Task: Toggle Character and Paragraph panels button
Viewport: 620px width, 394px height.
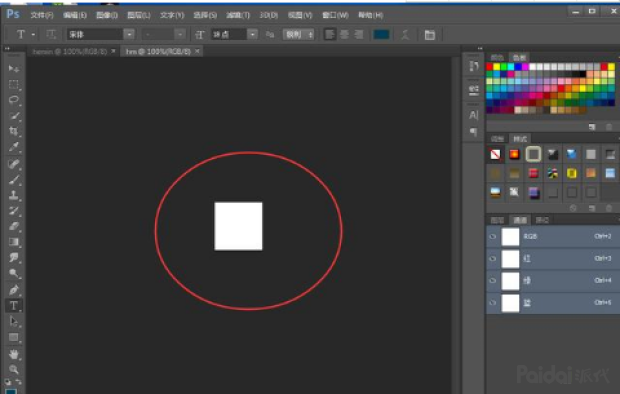Action: pos(429,35)
